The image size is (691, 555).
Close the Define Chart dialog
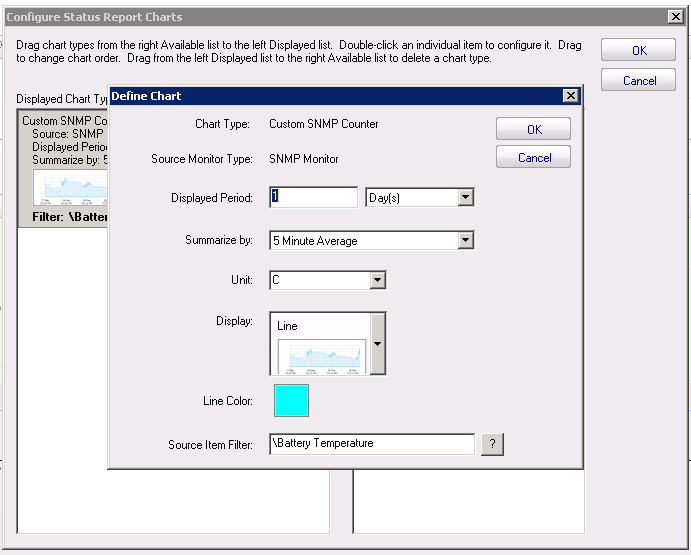coord(570,96)
